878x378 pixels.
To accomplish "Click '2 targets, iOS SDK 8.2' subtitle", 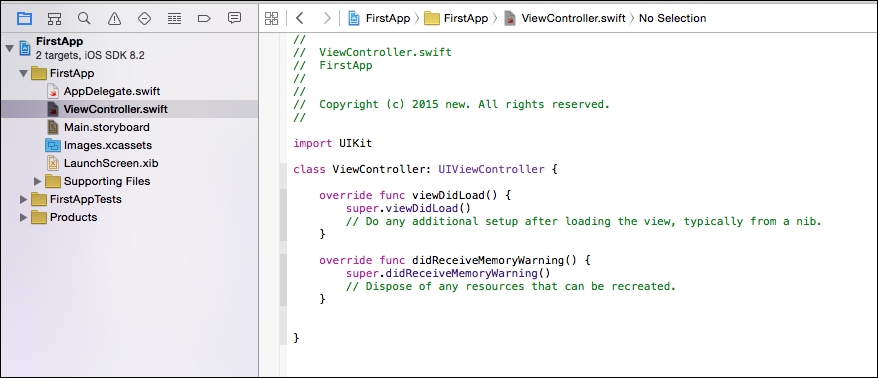I will pos(90,55).
